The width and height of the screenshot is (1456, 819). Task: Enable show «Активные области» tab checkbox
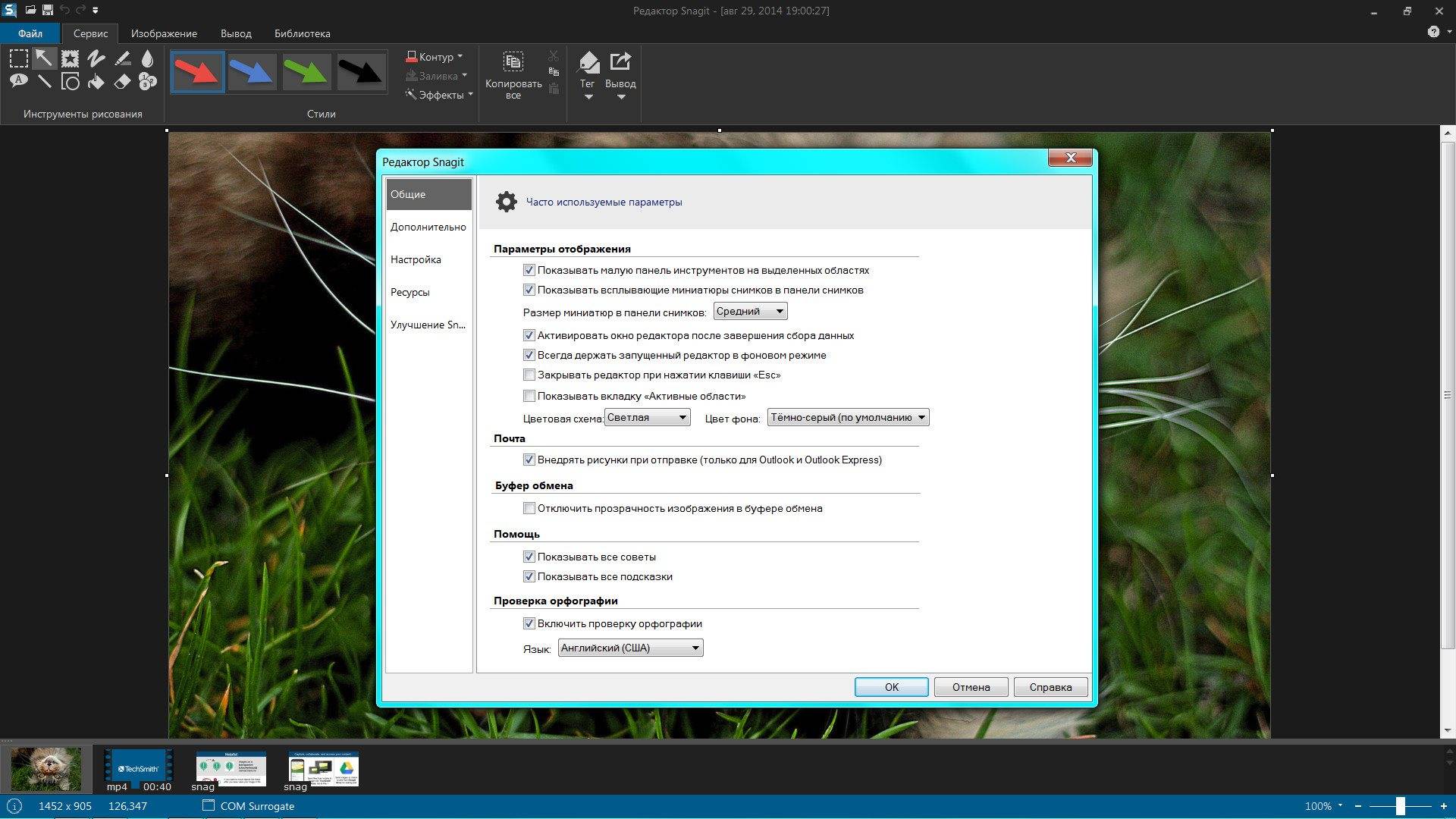pos(529,396)
